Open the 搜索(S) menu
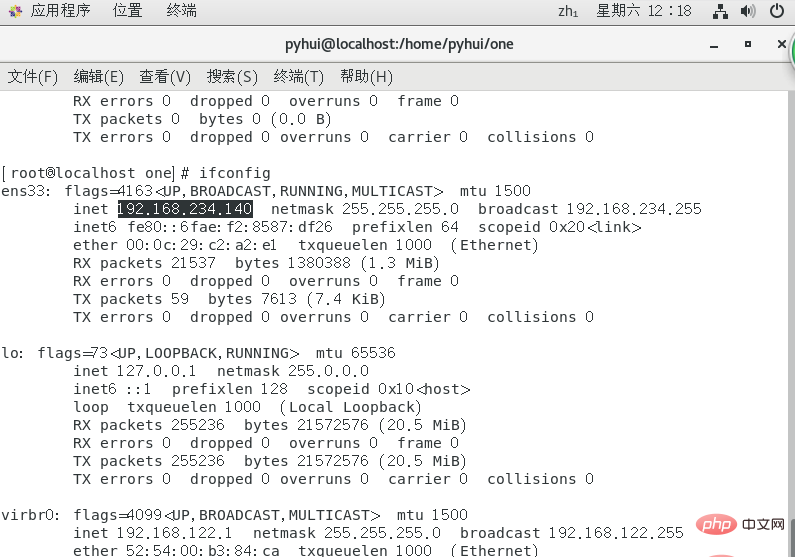The image size is (795, 557). coord(232,77)
